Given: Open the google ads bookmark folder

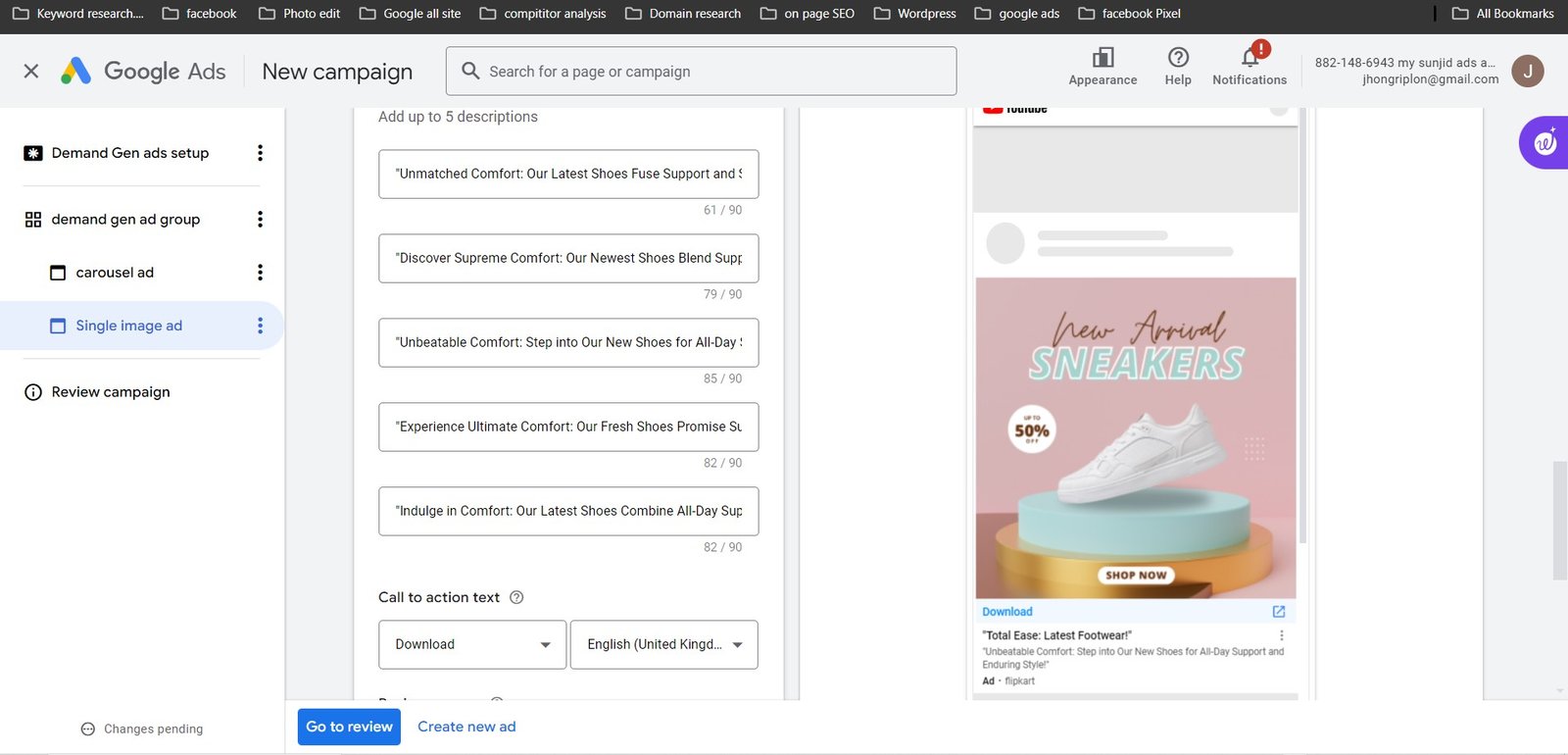Looking at the screenshot, I should [x=1017, y=14].
